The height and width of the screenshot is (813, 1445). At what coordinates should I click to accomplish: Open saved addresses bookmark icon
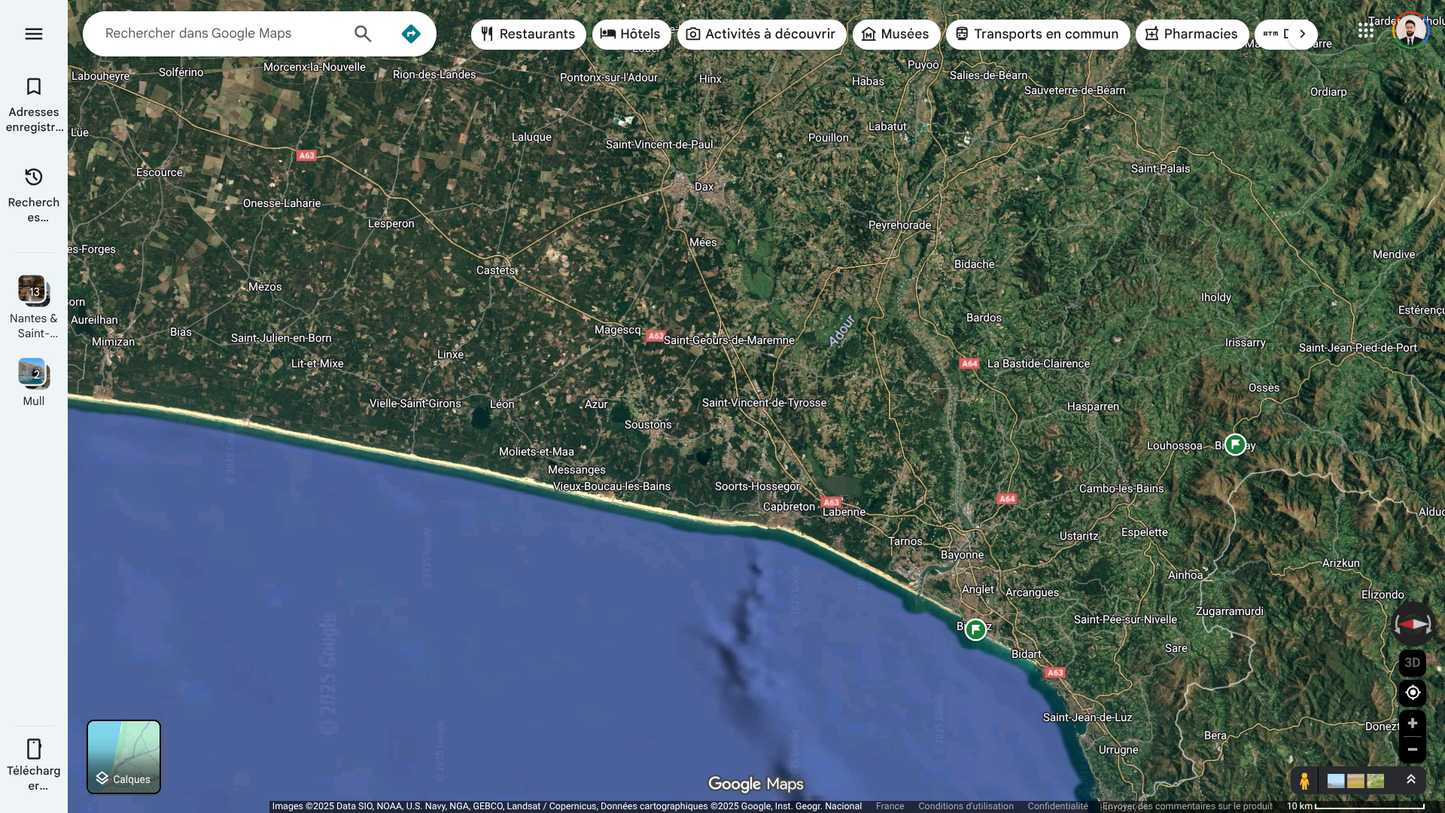tap(33, 88)
